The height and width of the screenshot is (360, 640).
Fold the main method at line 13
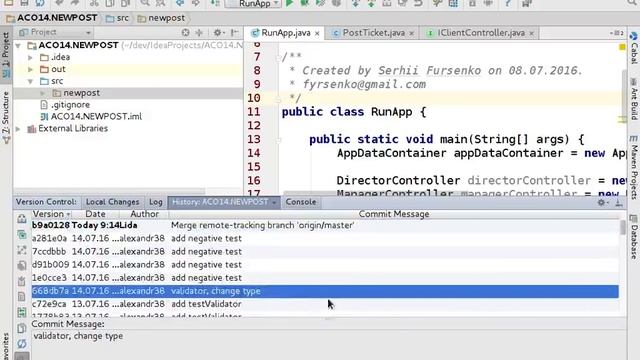pyautogui.click(x=278, y=140)
